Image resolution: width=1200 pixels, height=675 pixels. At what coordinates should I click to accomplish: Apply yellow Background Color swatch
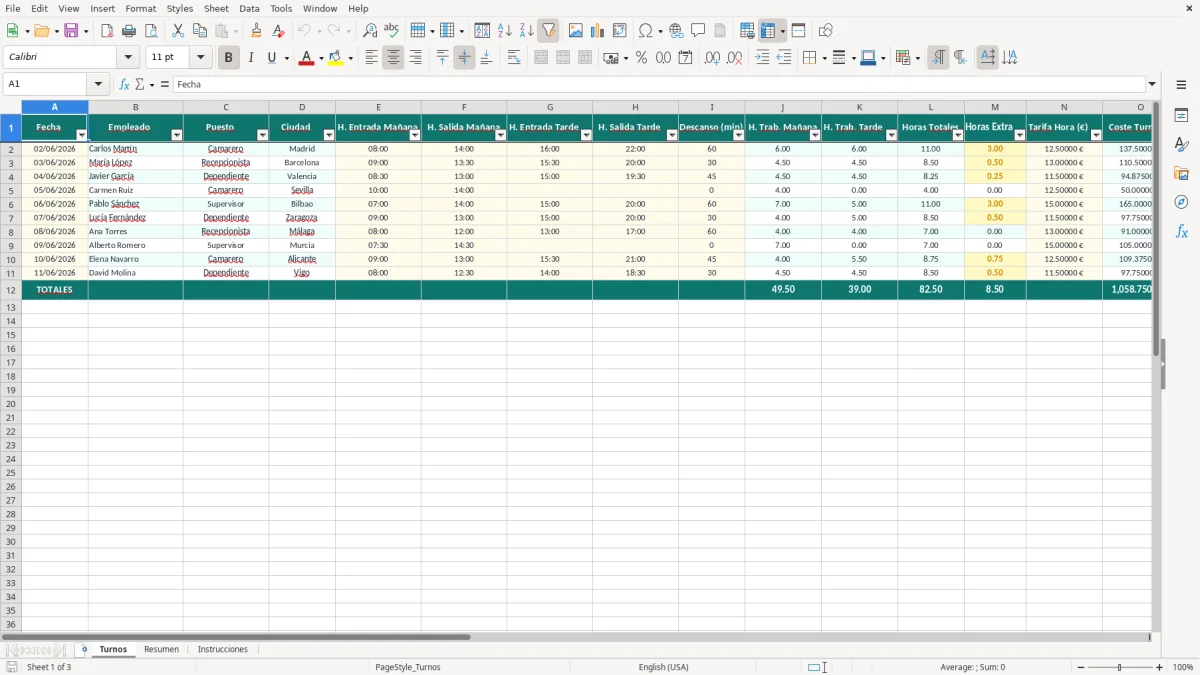(336, 58)
